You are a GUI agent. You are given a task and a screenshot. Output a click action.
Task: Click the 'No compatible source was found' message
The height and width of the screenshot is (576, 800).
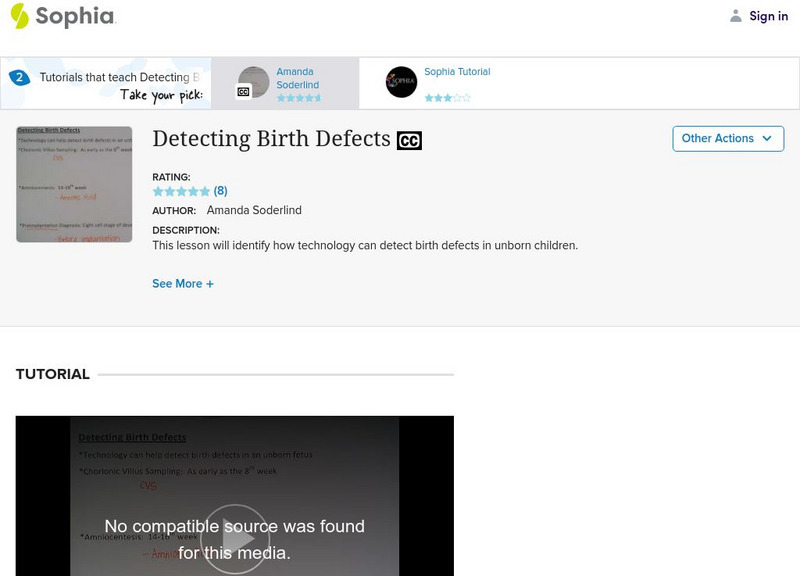pyautogui.click(x=235, y=539)
